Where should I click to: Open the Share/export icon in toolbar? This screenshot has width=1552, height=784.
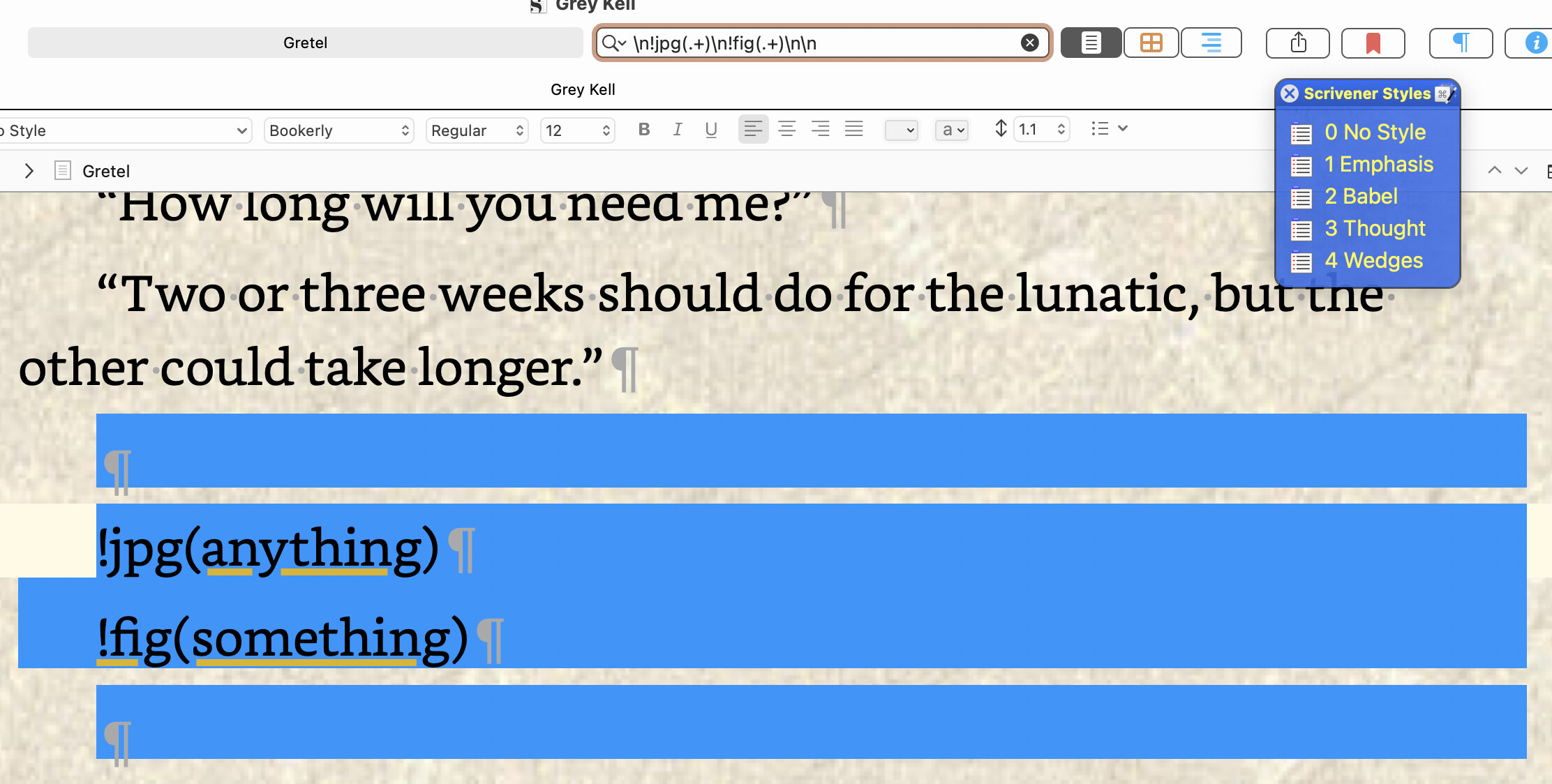1298,43
